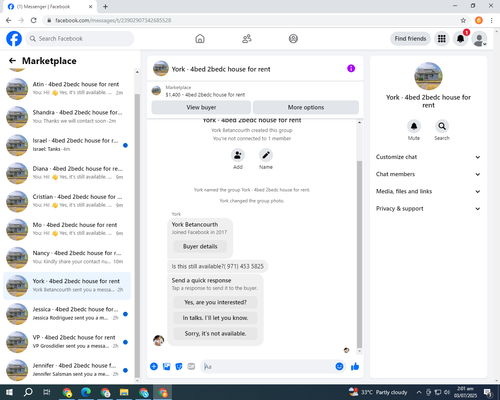Screen dimensions: 500x400
Task: Open more actions plus icon in composer
Action: (x=154, y=367)
